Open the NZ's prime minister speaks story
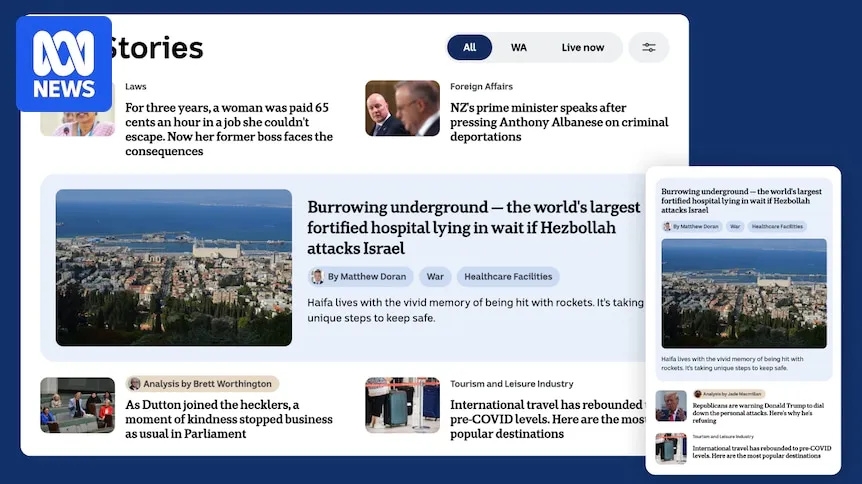Viewport: 862px width, 484px height. tap(559, 122)
